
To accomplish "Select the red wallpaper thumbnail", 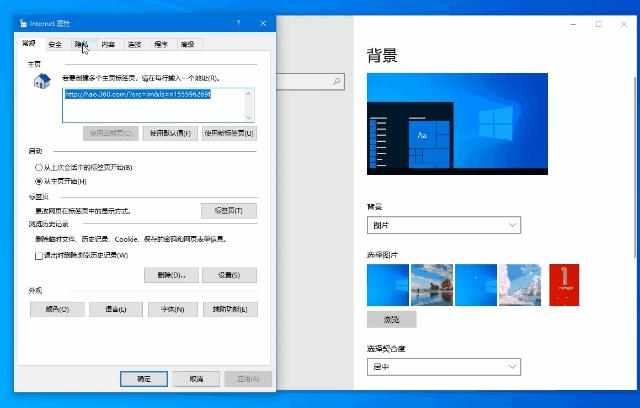I will coord(564,285).
